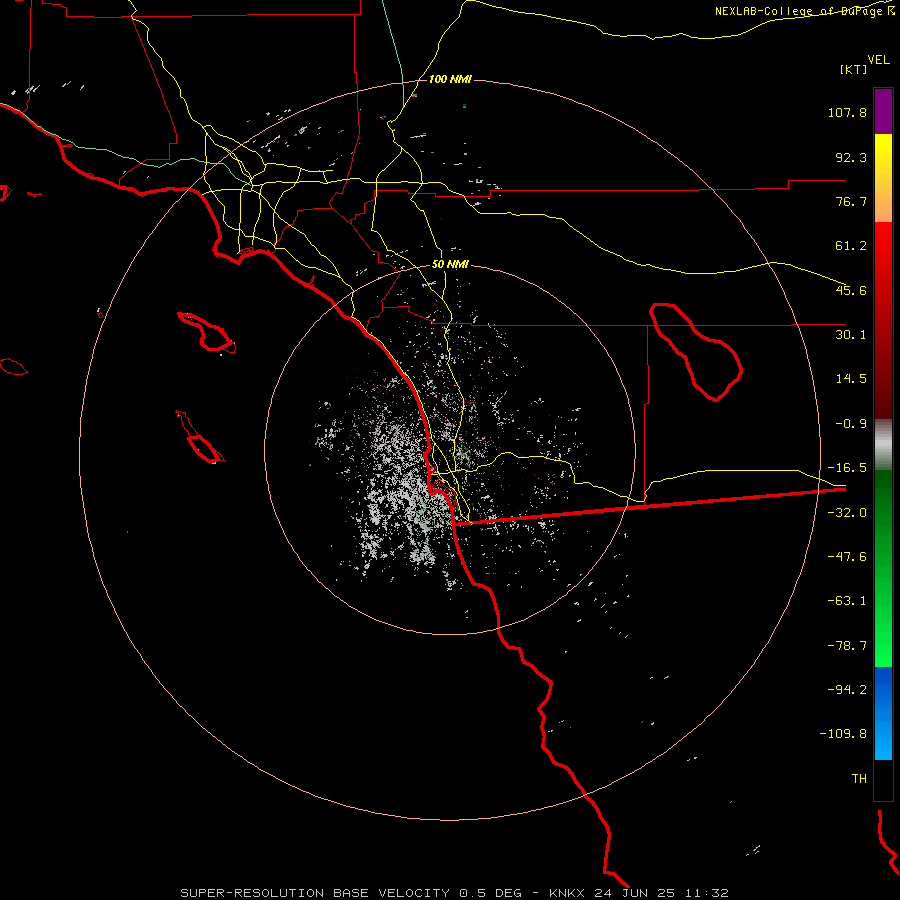Select the -109.8 velocity scale value

click(844, 734)
